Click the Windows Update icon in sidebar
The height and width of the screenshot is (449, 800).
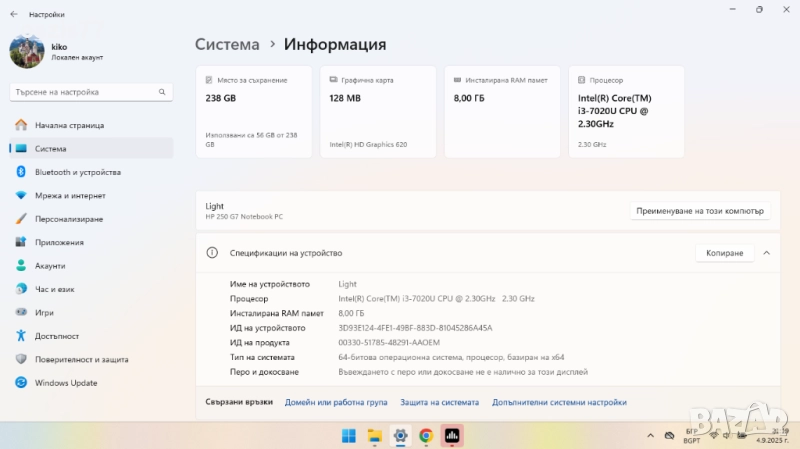click(x=20, y=382)
